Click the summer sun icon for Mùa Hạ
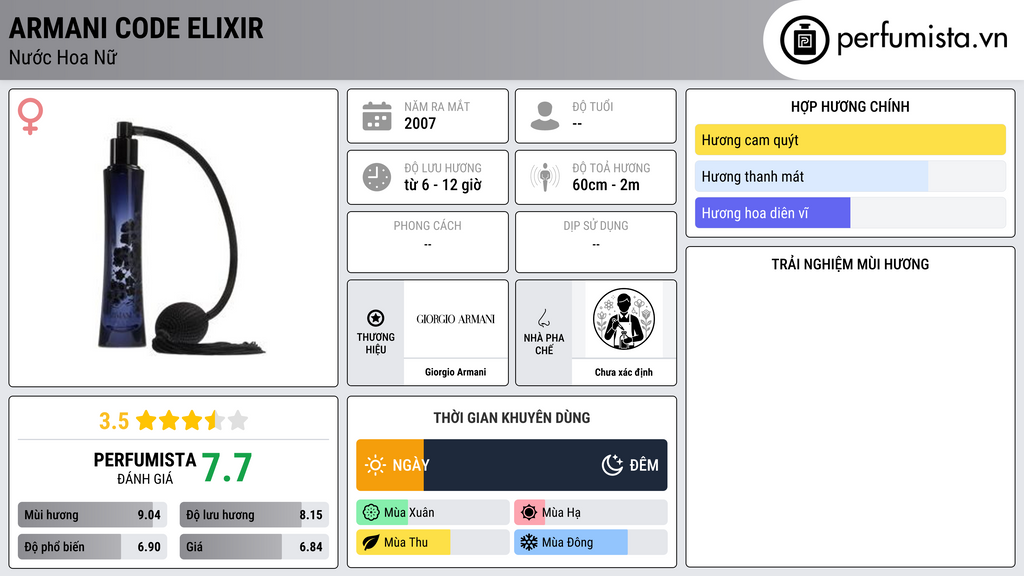1024x576 pixels. coord(529,513)
